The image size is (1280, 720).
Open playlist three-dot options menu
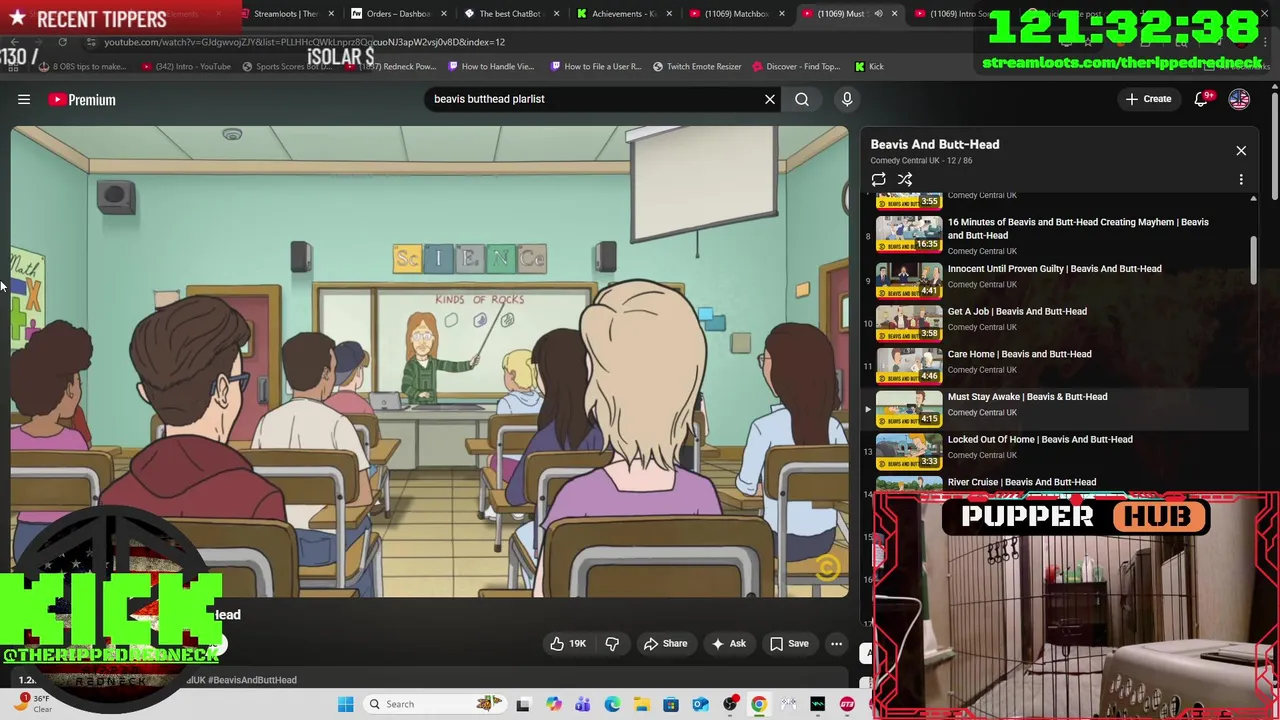(1241, 180)
